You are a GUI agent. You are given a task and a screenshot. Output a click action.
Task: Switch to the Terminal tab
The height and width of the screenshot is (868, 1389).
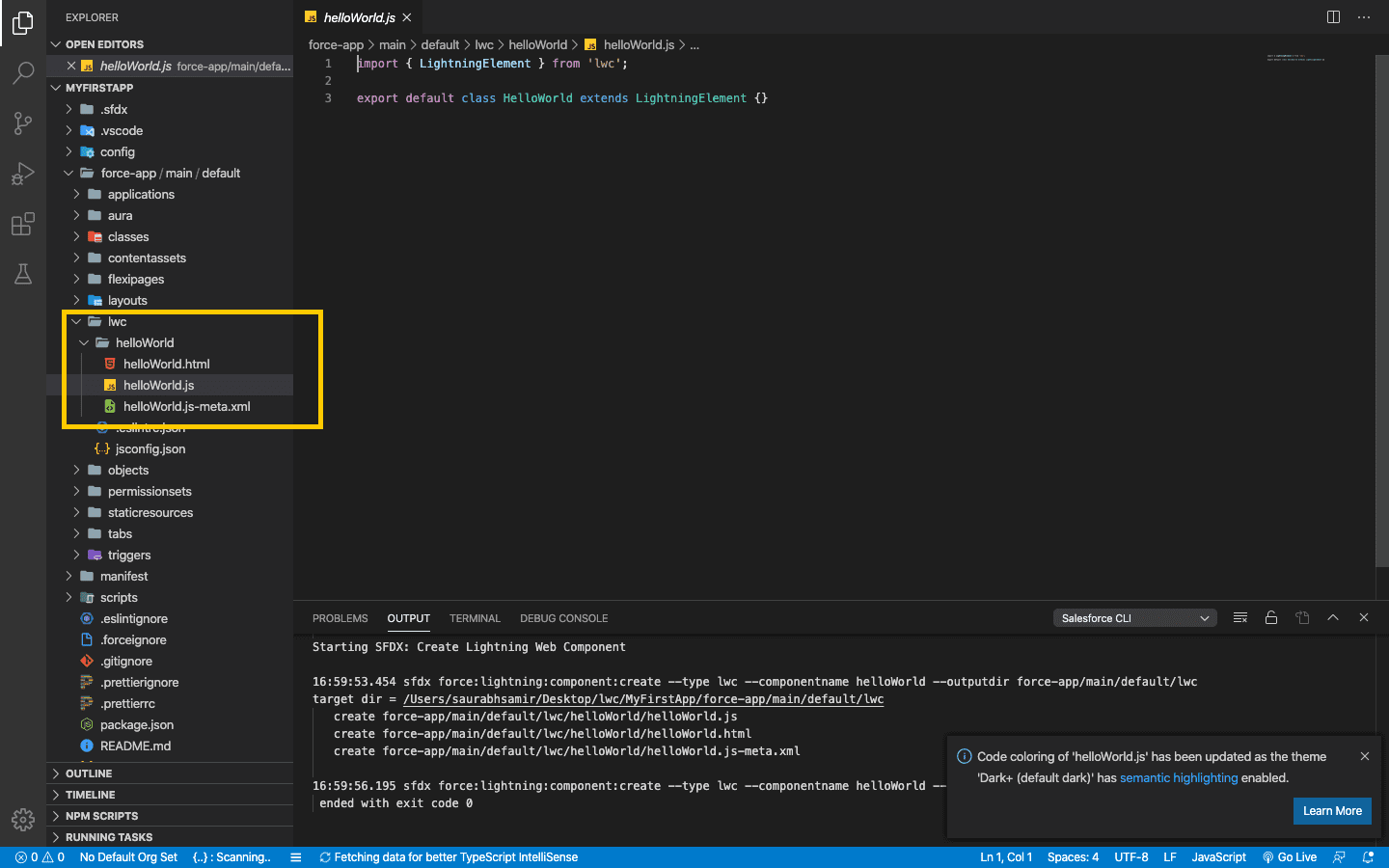pos(475,618)
